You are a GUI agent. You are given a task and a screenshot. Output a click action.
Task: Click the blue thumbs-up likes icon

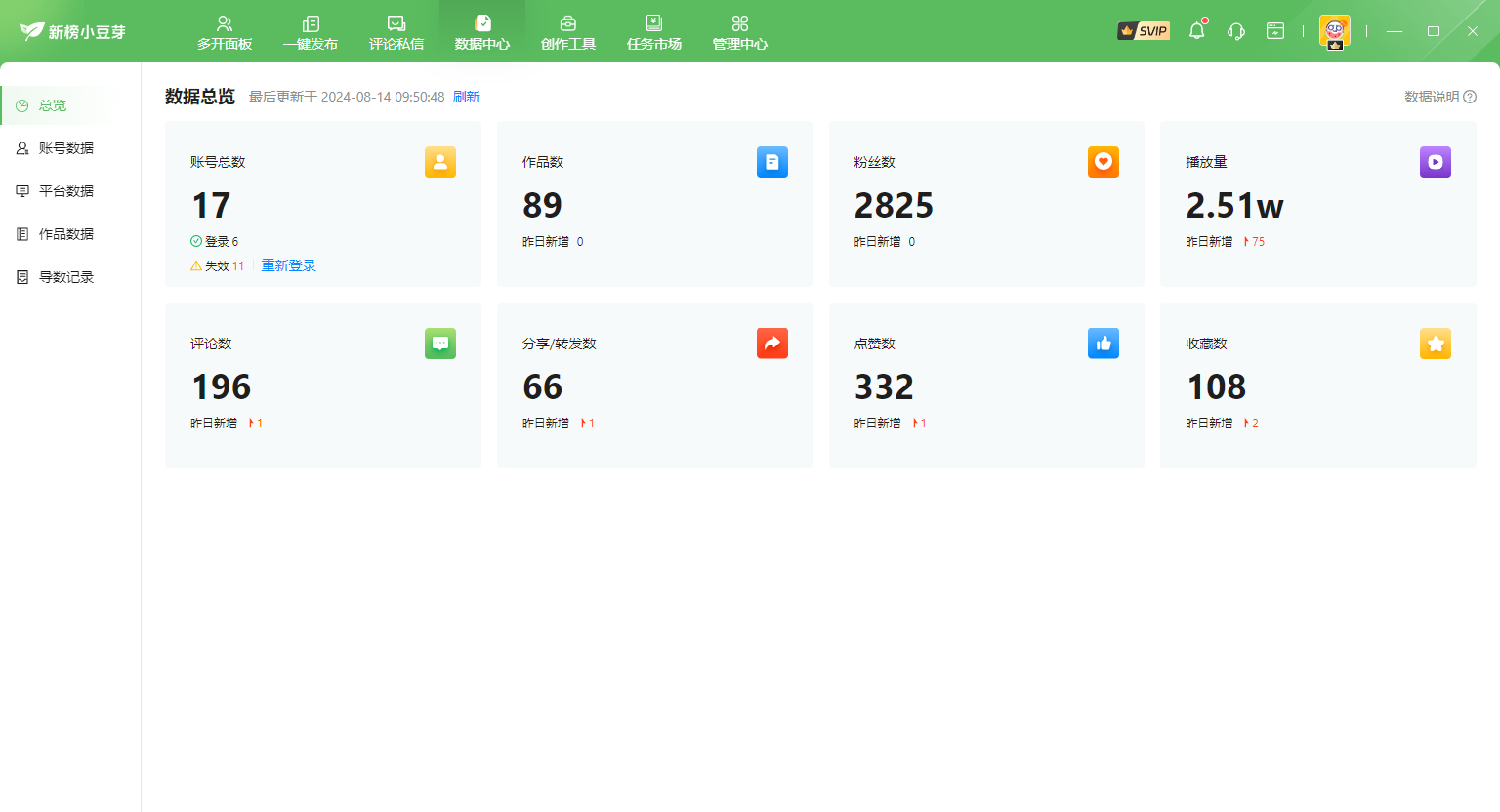pos(1103,344)
